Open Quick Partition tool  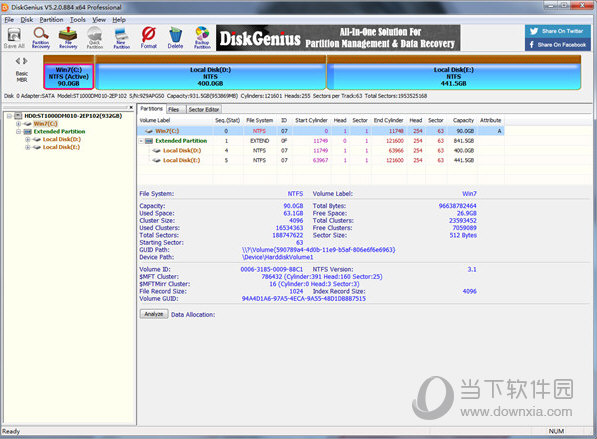point(95,38)
